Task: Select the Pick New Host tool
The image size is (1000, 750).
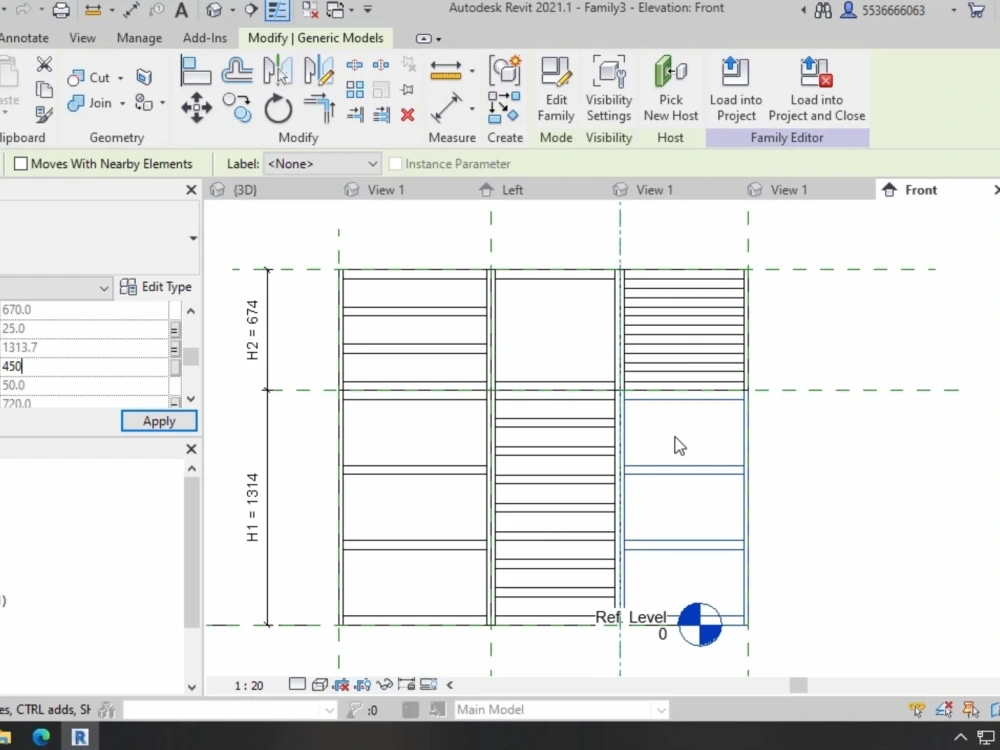Action: point(670,90)
